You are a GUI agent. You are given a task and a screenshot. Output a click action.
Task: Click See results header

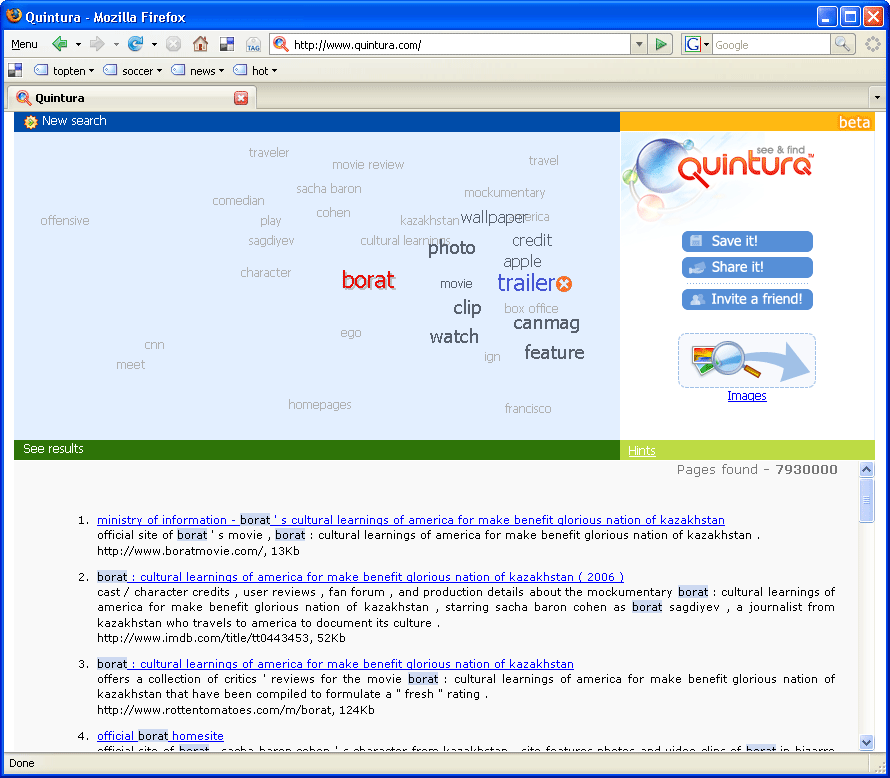point(53,449)
